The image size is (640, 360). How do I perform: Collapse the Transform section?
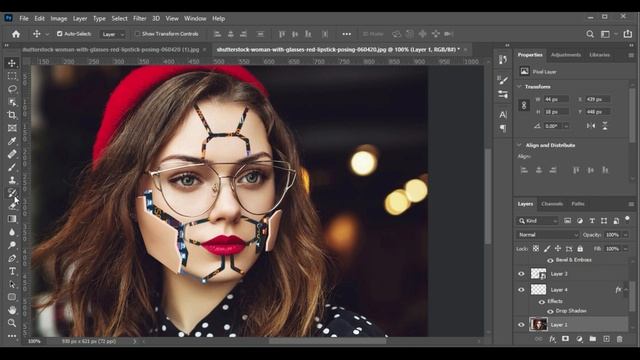pos(519,87)
